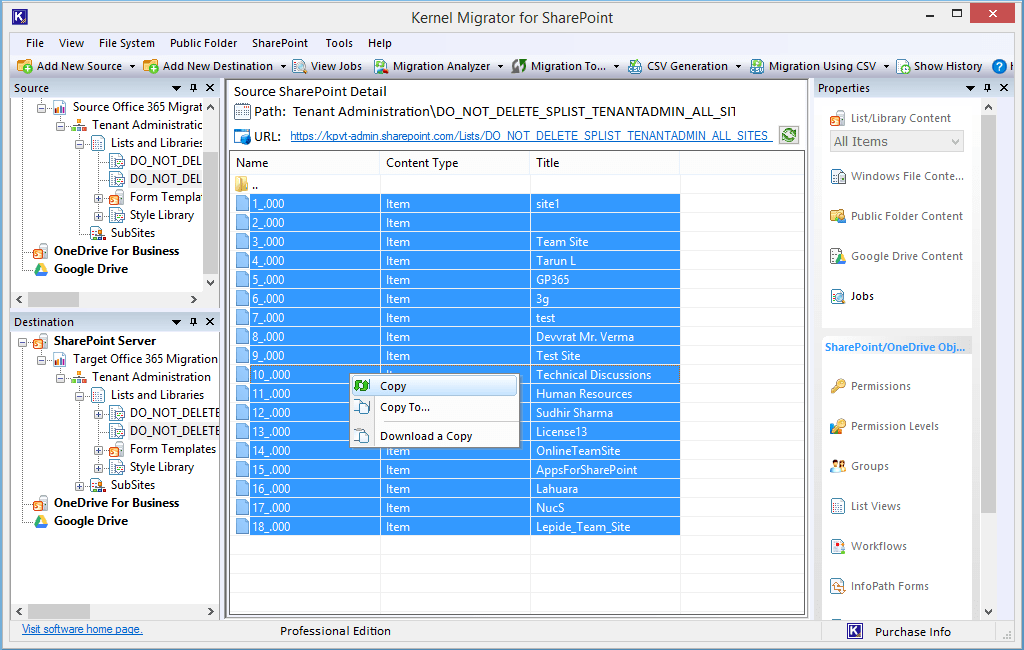The height and width of the screenshot is (650, 1024).
Task: Choose Public Folder Content in Properties
Action: tap(896, 216)
